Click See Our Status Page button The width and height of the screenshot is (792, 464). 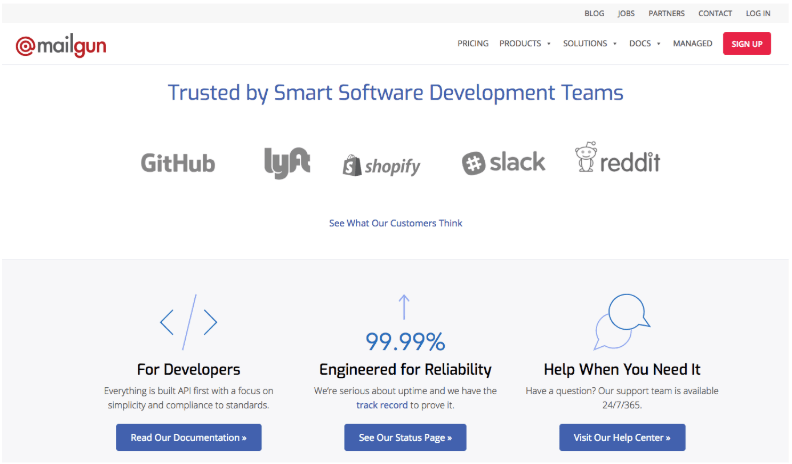(405, 437)
